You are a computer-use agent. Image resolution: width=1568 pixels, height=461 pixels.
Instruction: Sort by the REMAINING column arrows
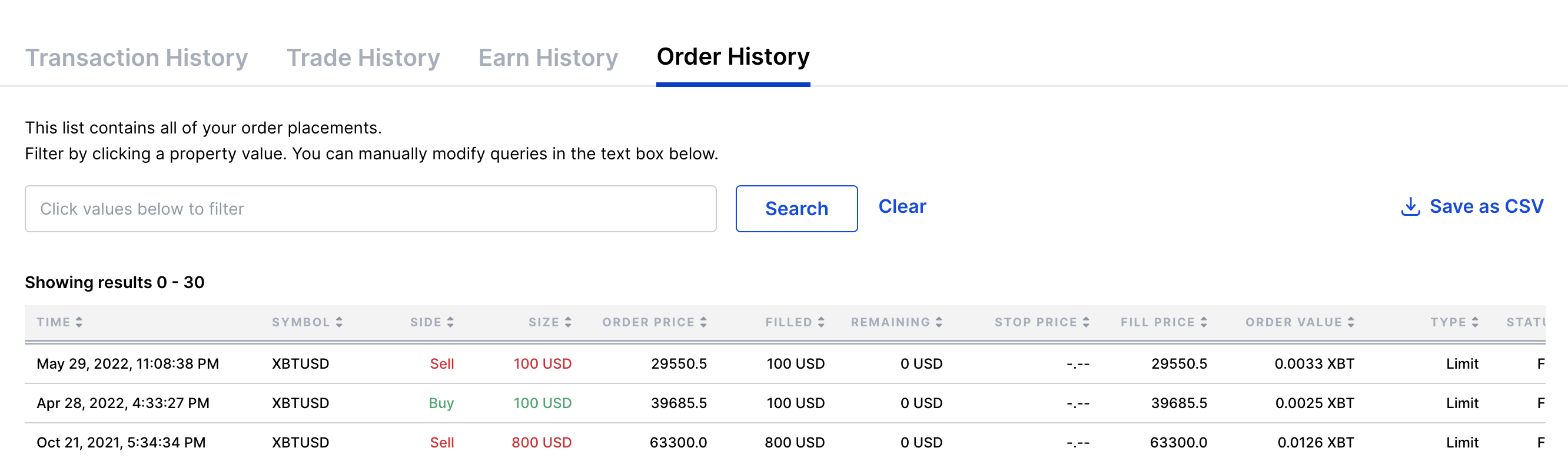click(x=939, y=322)
